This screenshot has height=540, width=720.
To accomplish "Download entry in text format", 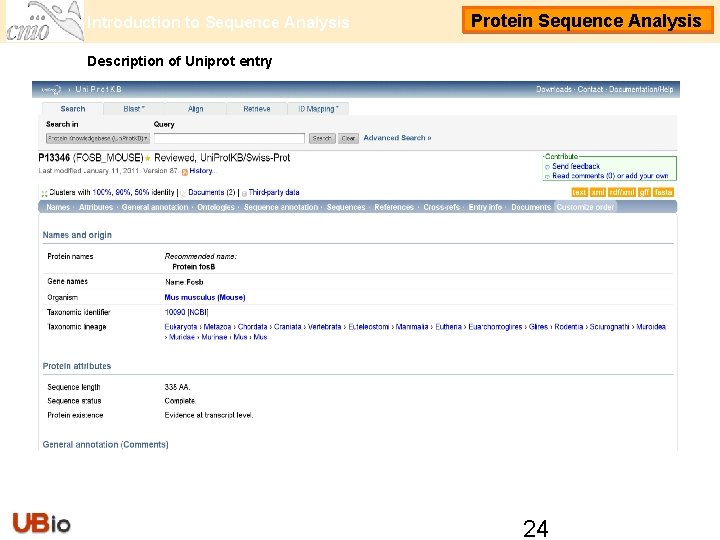I will tap(579, 192).
